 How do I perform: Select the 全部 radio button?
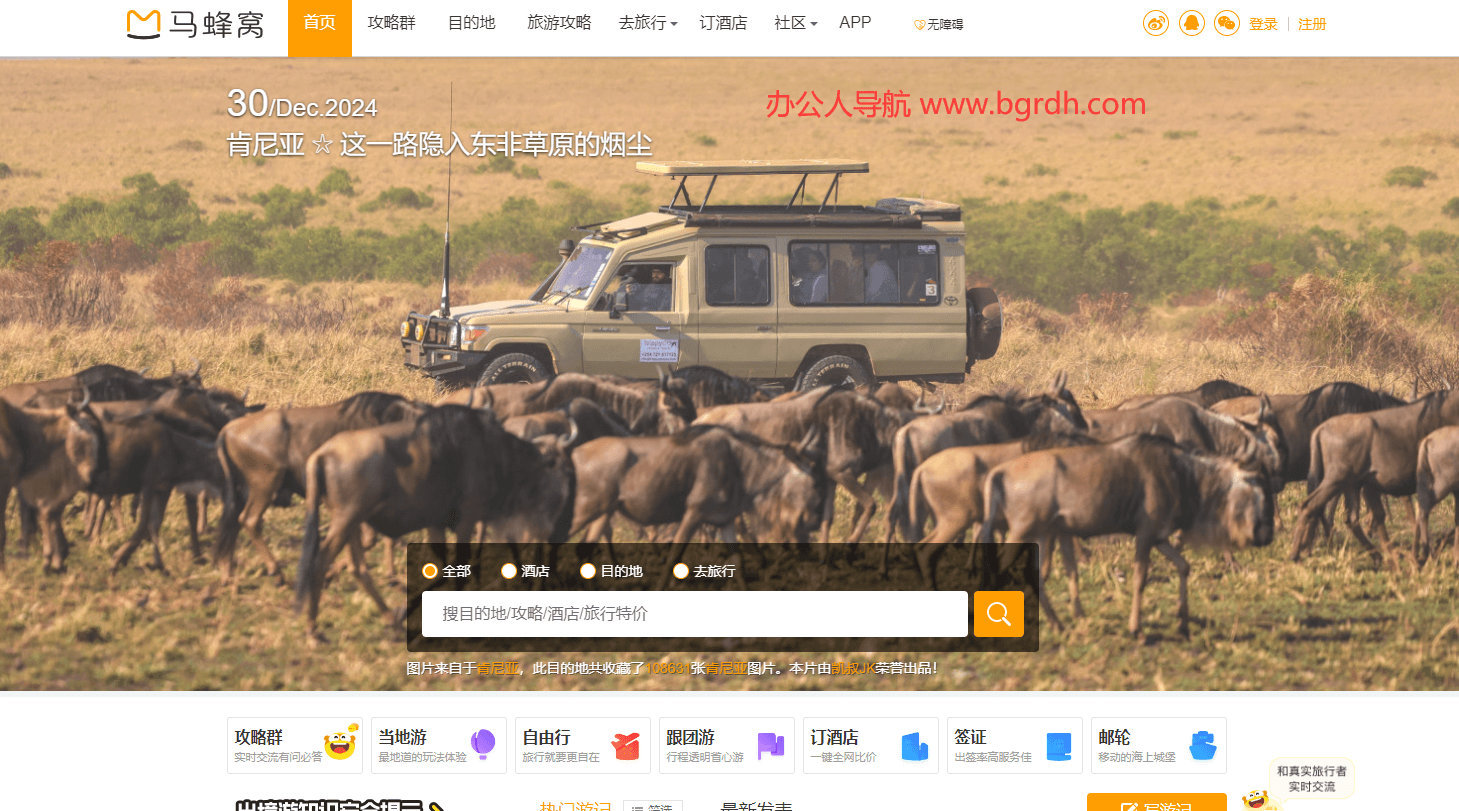tap(430, 571)
